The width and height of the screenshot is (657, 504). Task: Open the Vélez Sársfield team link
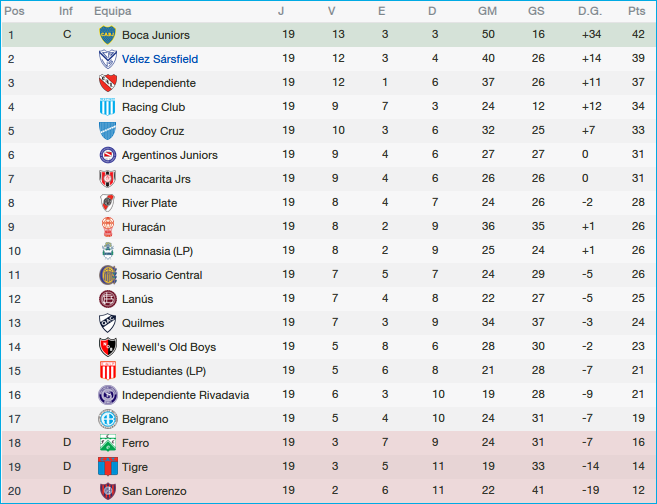click(160, 59)
